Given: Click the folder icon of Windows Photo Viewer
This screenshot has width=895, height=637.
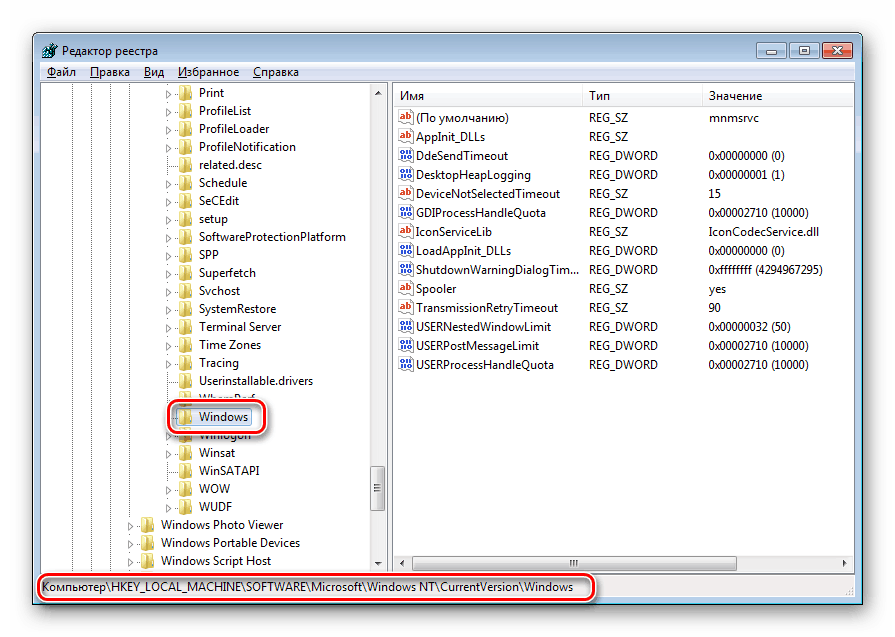Looking at the screenshot, I should 148,525.
